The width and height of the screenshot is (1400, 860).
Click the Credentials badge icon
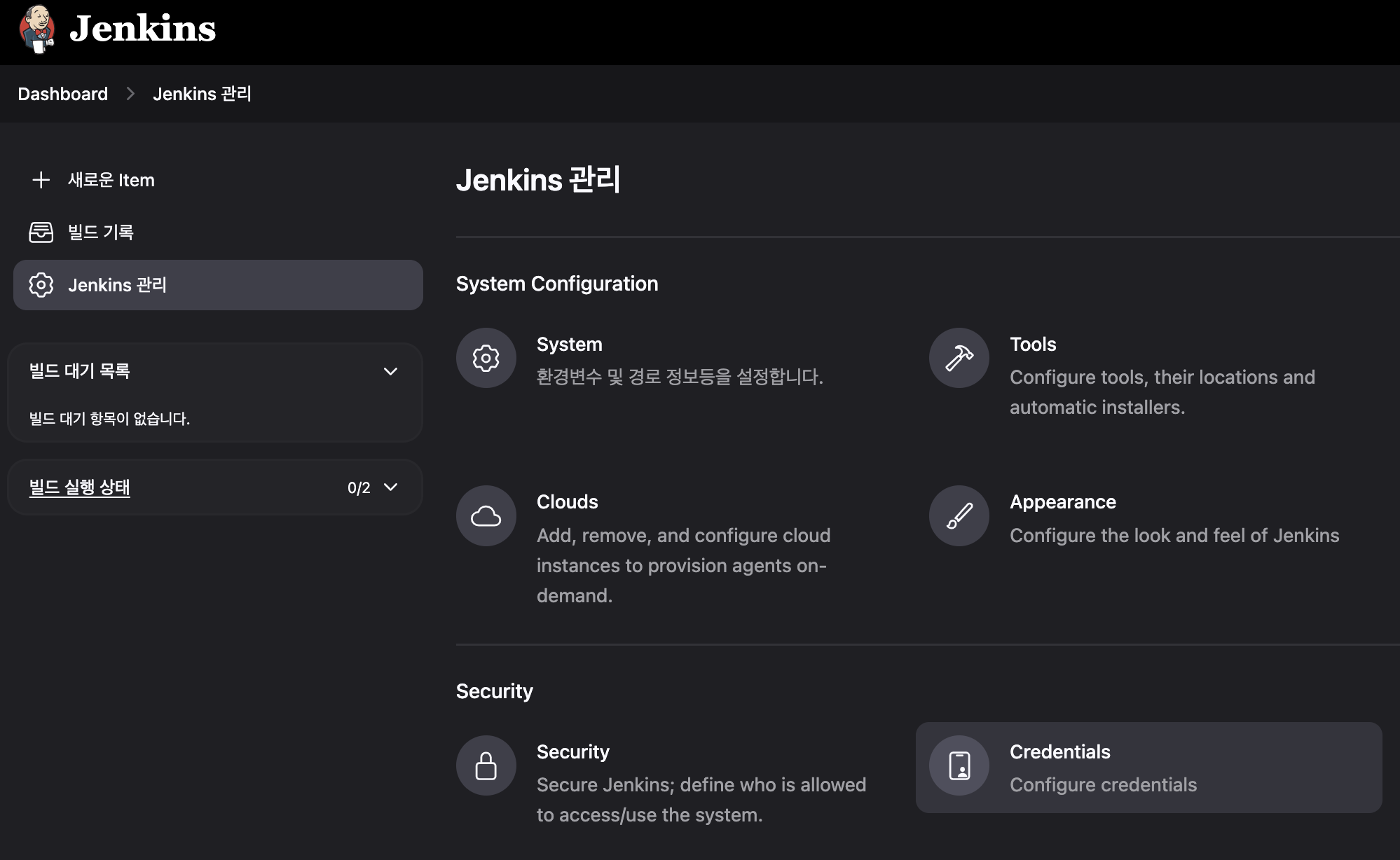[x=959, y=765]
